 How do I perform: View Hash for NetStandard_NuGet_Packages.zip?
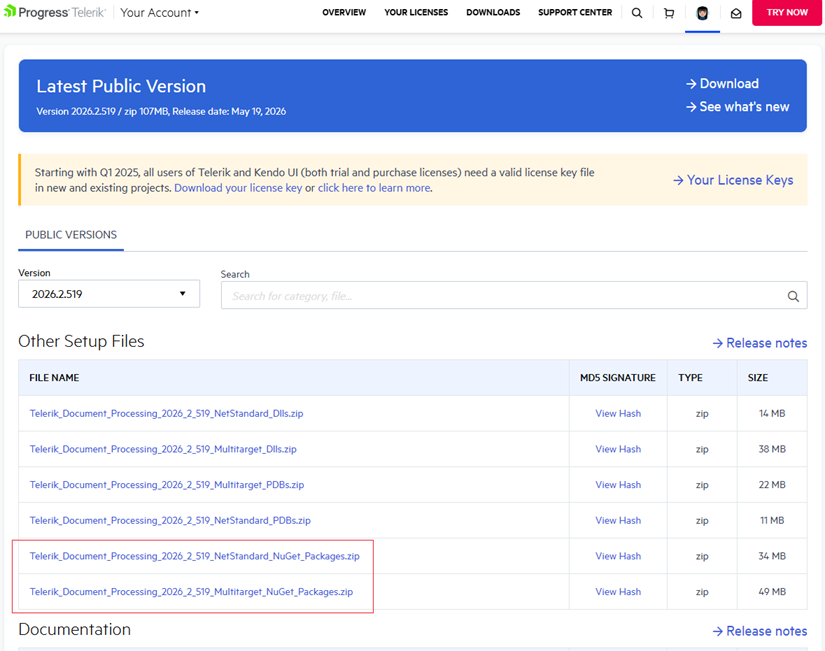tap(618, 556)
